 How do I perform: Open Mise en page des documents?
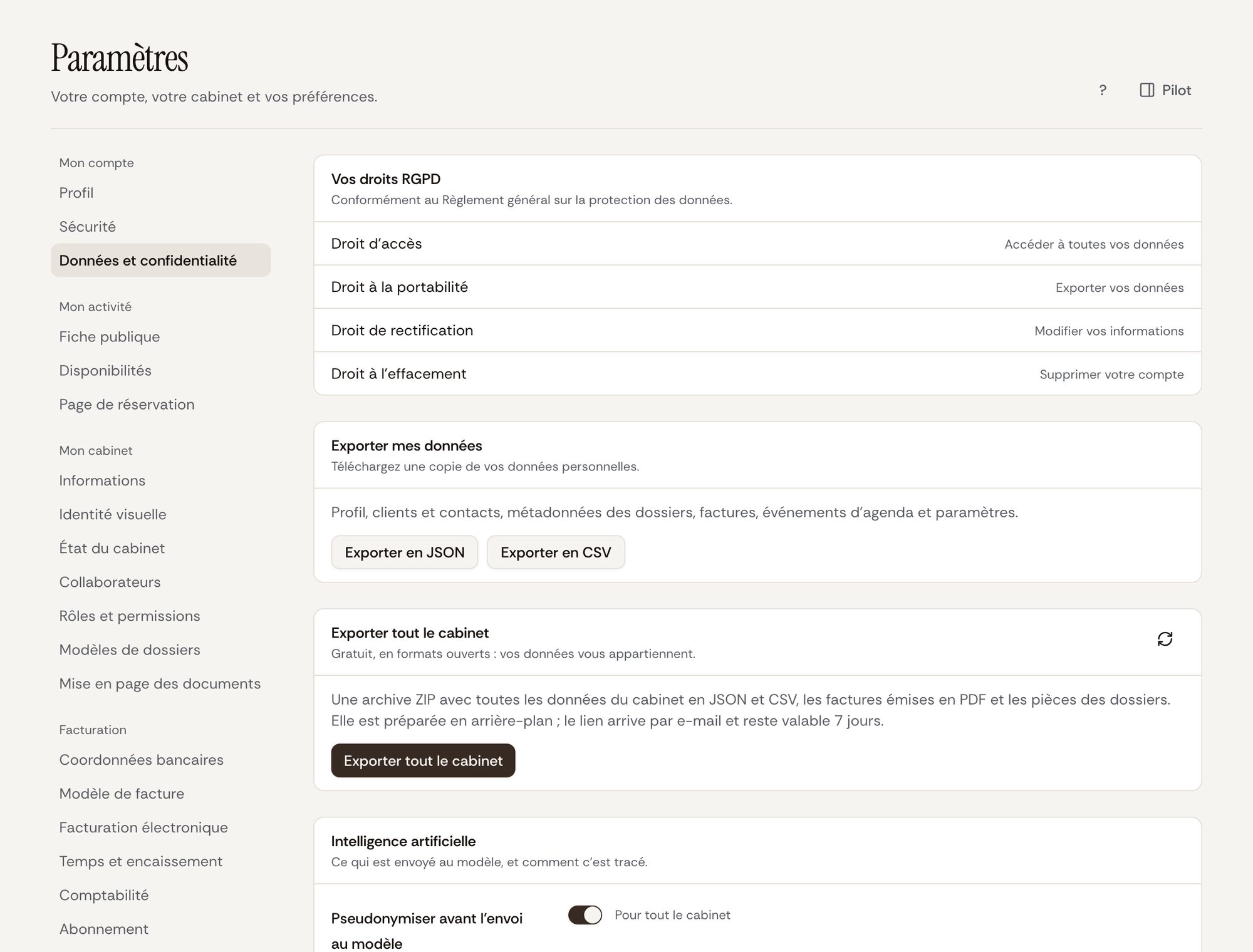161,684
